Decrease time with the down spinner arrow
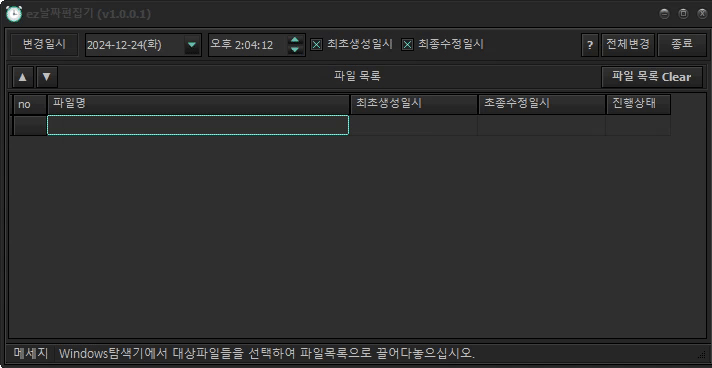 [295, 50]
